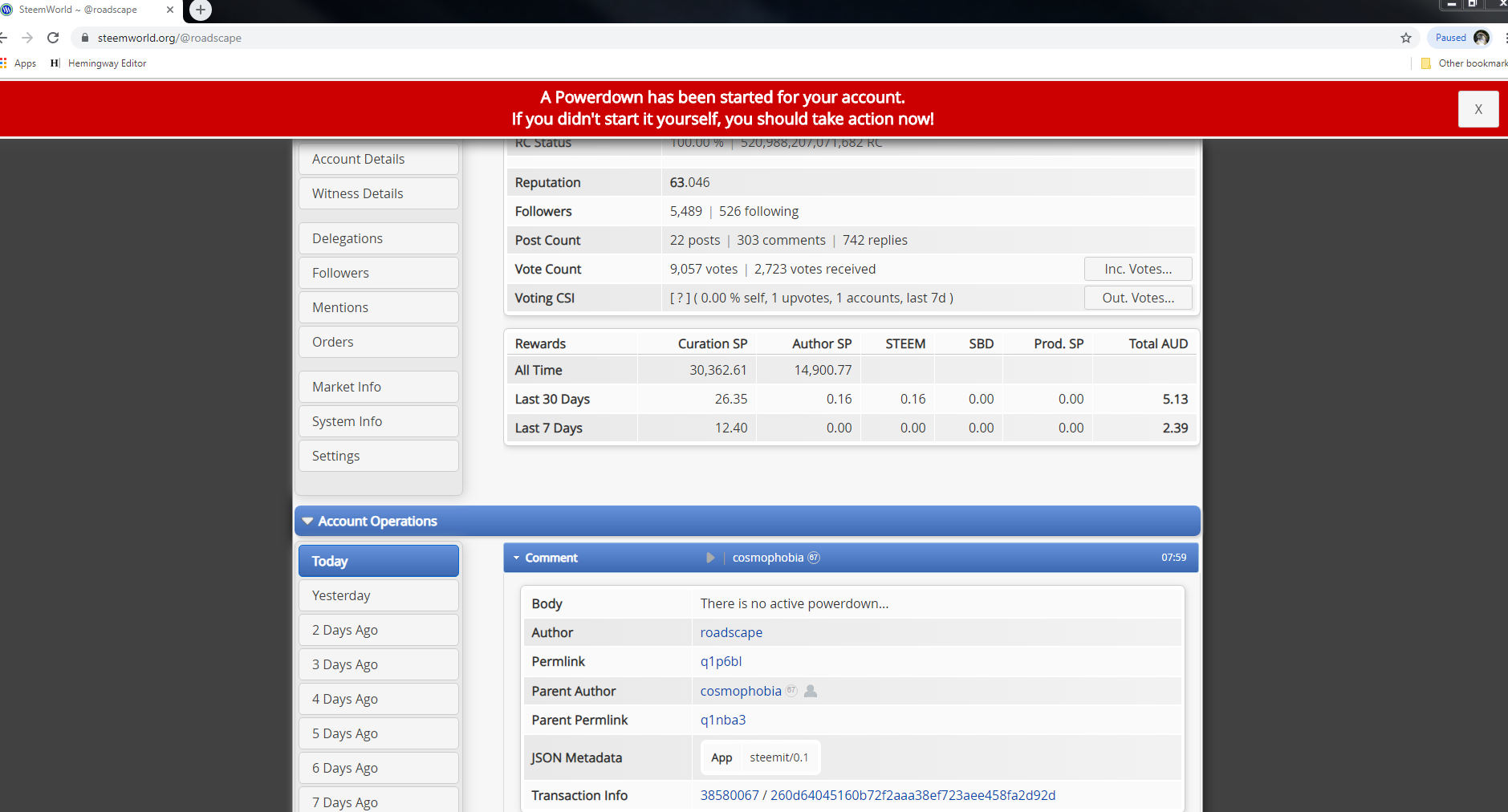Bookmark this page with the star icon

click(1406, 38)
